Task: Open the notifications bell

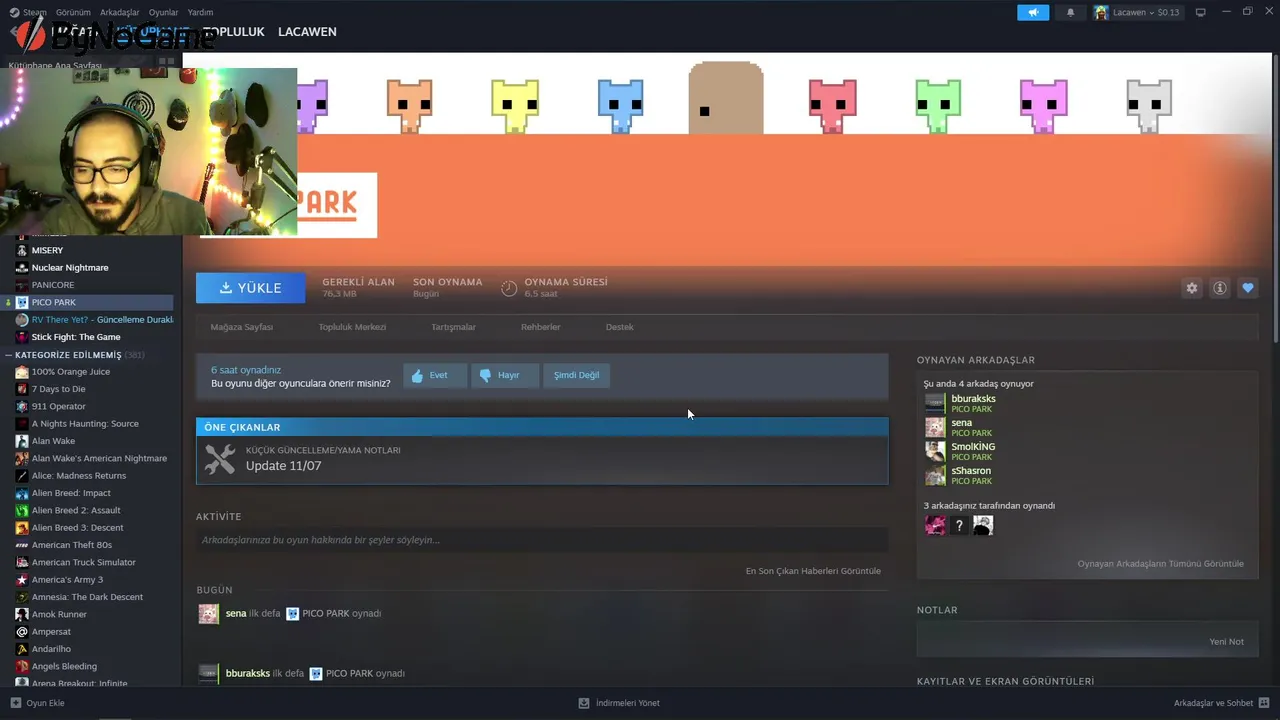Action: [x=1070, y=12]
